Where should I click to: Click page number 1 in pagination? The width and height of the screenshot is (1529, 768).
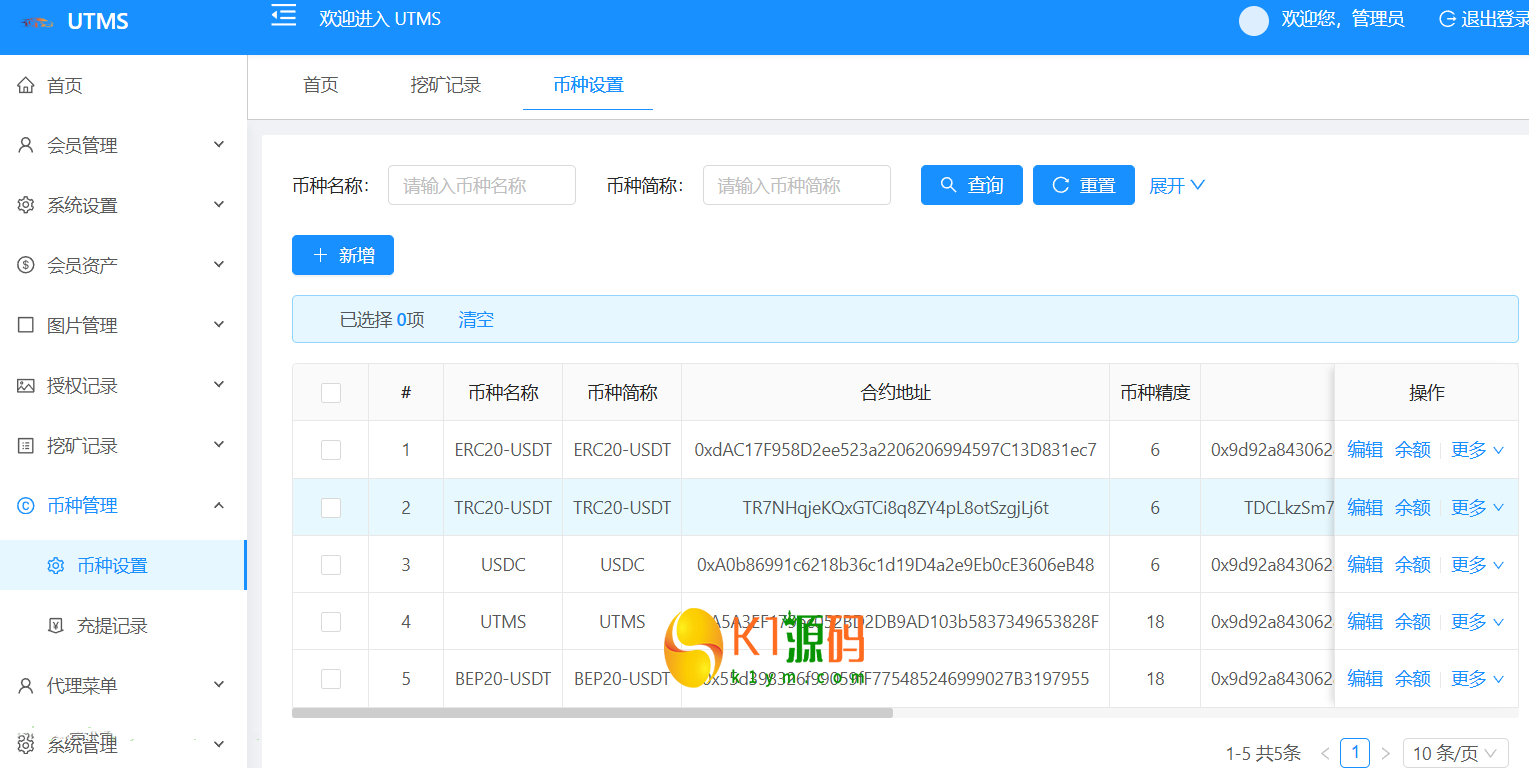pyautogui.click(x=1355, y=753)
